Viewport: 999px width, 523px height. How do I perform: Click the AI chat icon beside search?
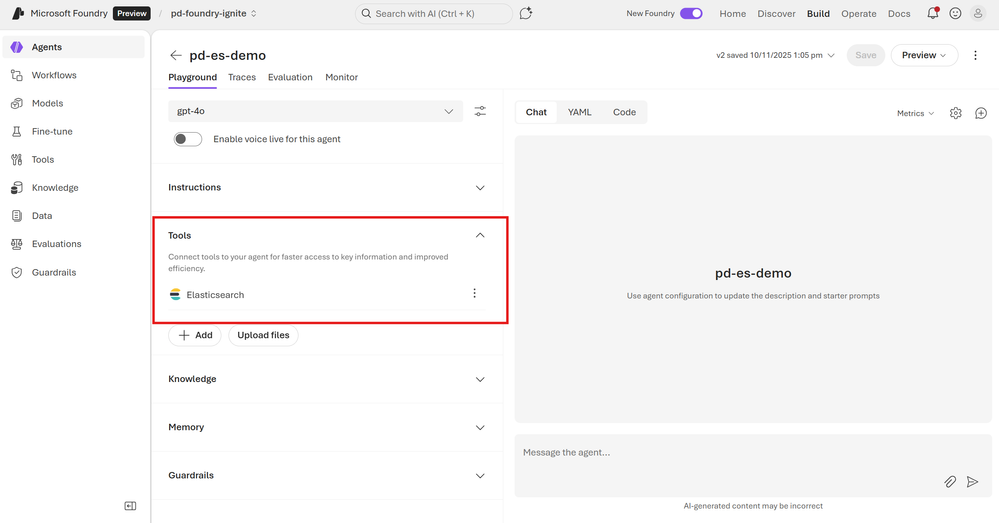[x=526, y=13]
